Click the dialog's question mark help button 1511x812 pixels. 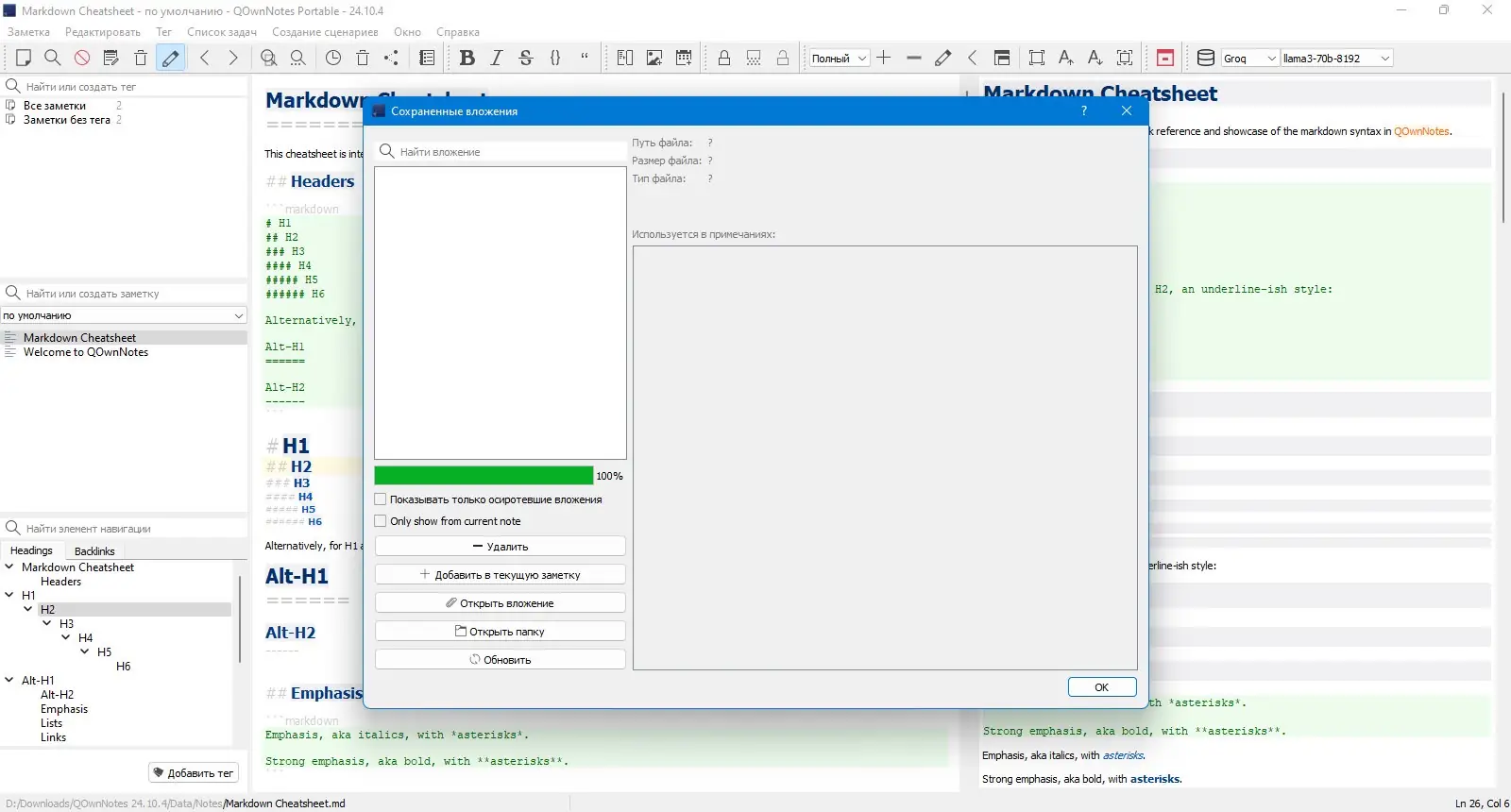1084,110
